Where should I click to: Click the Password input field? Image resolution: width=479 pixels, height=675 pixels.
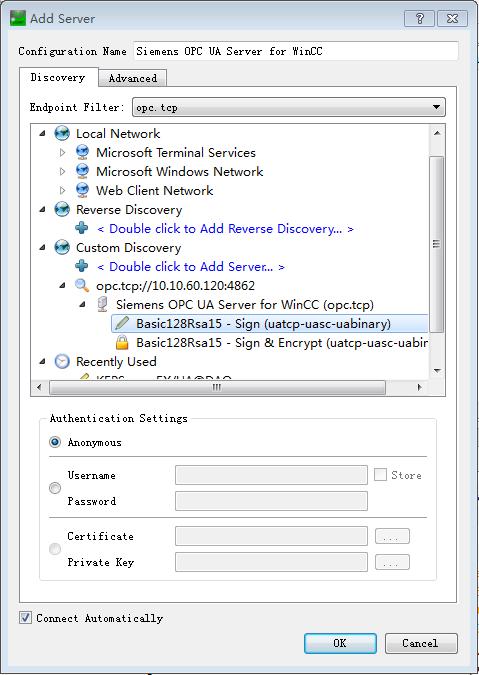[x=271, y=501]
